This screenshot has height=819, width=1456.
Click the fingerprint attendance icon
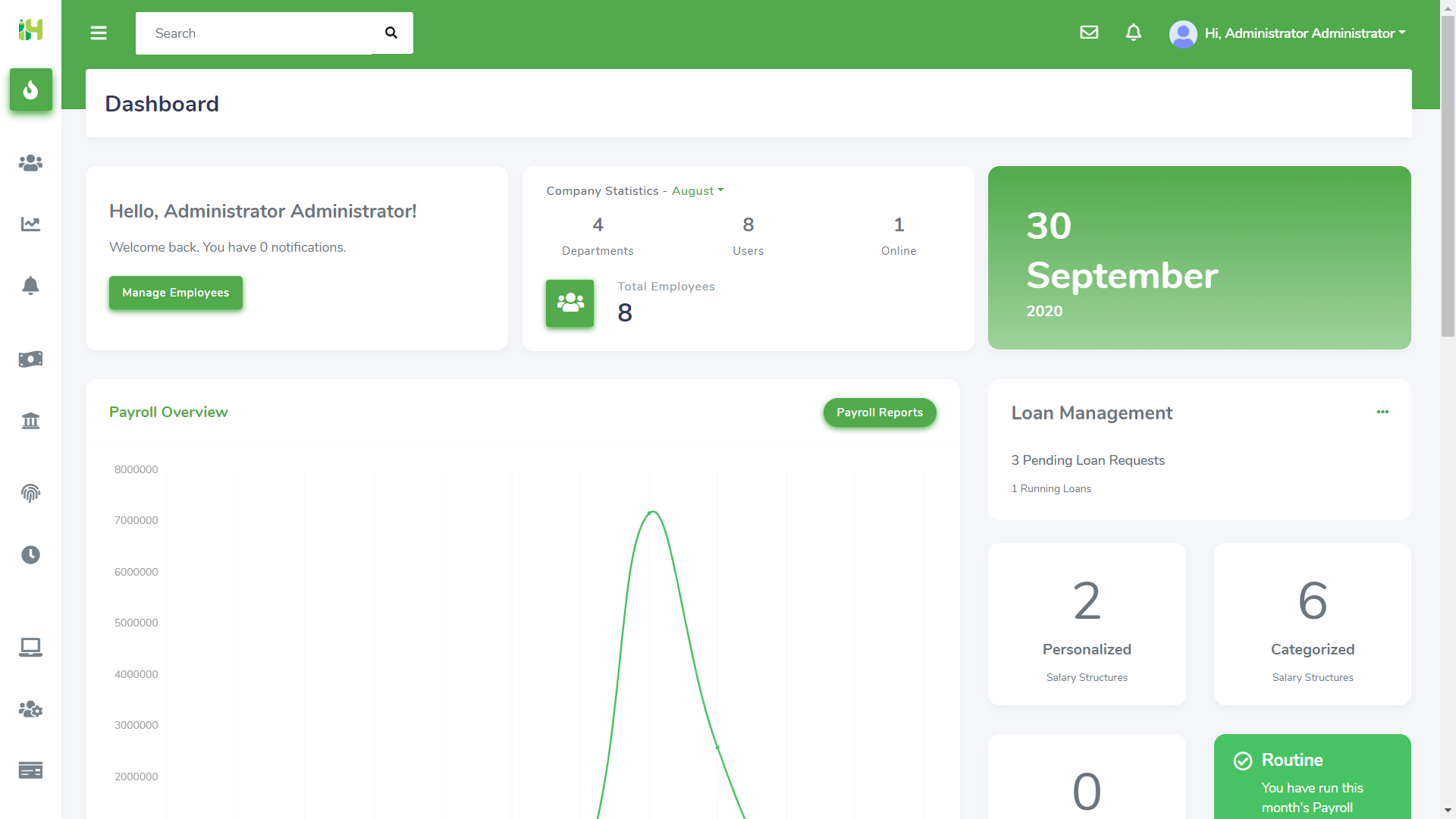[30, 493]
